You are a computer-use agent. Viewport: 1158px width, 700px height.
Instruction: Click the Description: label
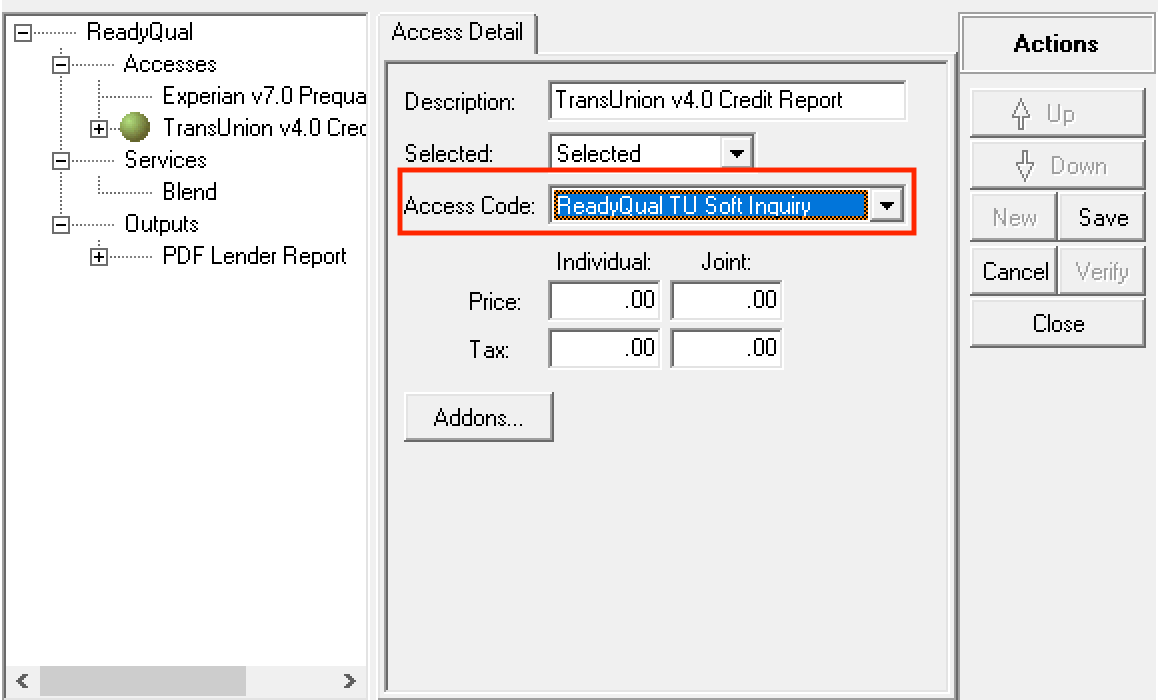tap(460, 101)
